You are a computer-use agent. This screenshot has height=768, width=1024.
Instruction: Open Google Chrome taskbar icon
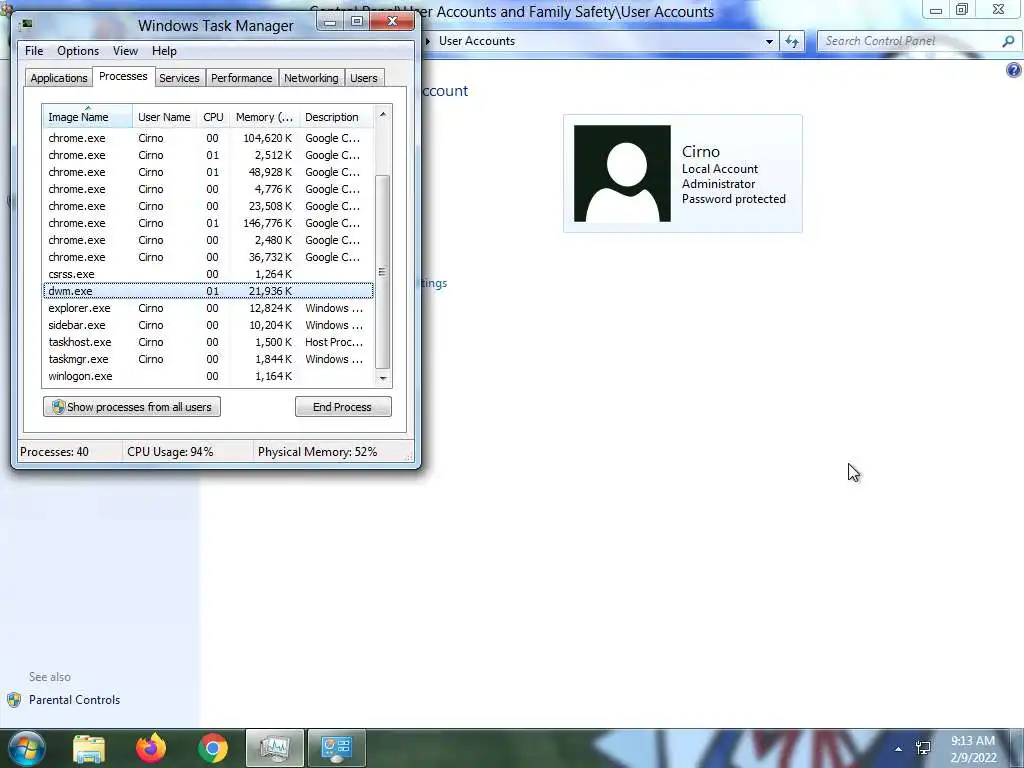tap(213, 748)
